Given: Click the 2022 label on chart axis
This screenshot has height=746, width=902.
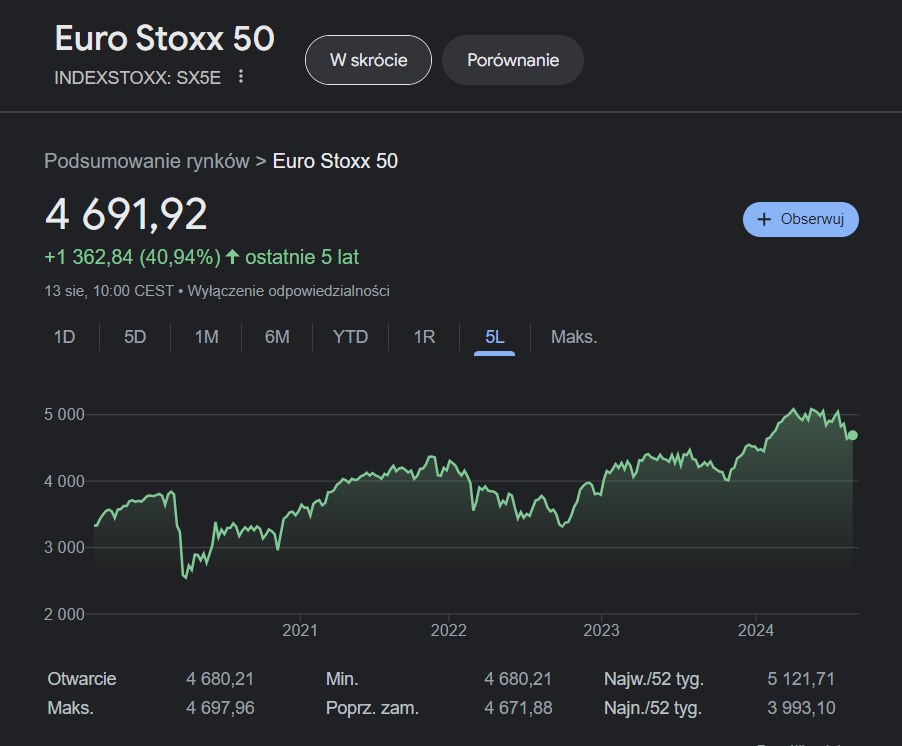Looking at the screenshot, I should click(449, 630).
